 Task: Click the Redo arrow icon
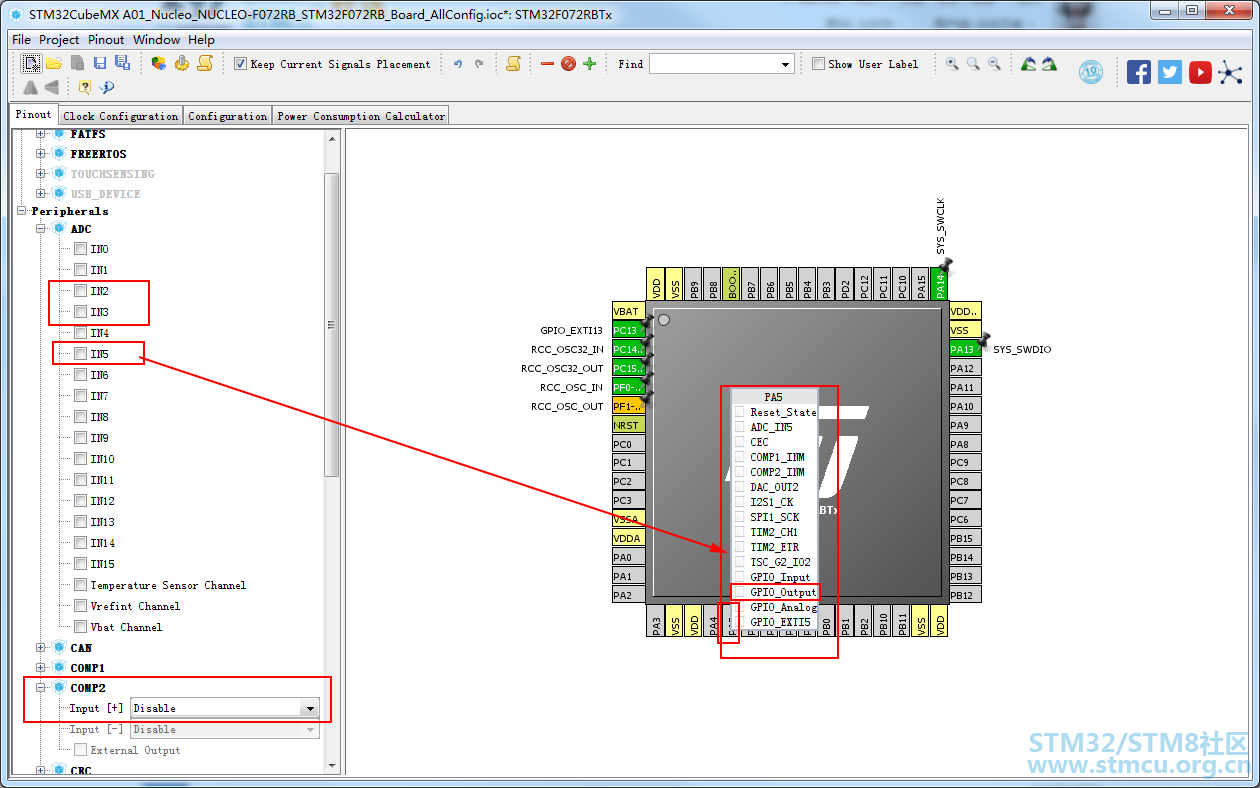[x=479, y=64]
